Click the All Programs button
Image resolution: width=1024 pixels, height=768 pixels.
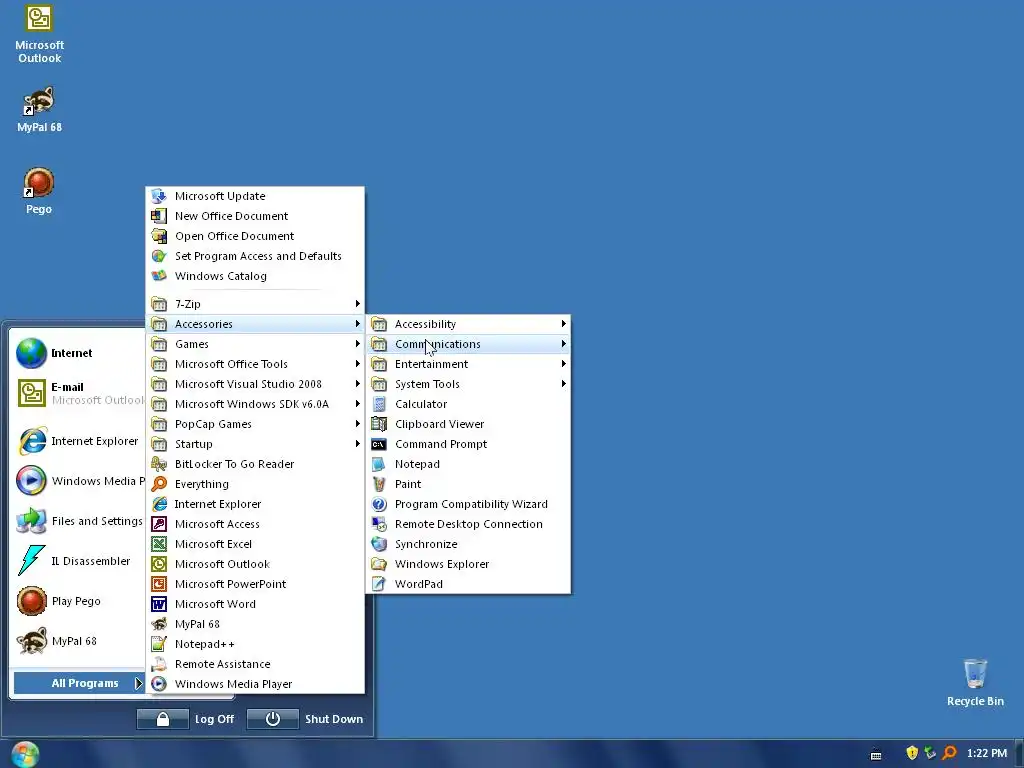pyautogui.click(x=79, y=683)
